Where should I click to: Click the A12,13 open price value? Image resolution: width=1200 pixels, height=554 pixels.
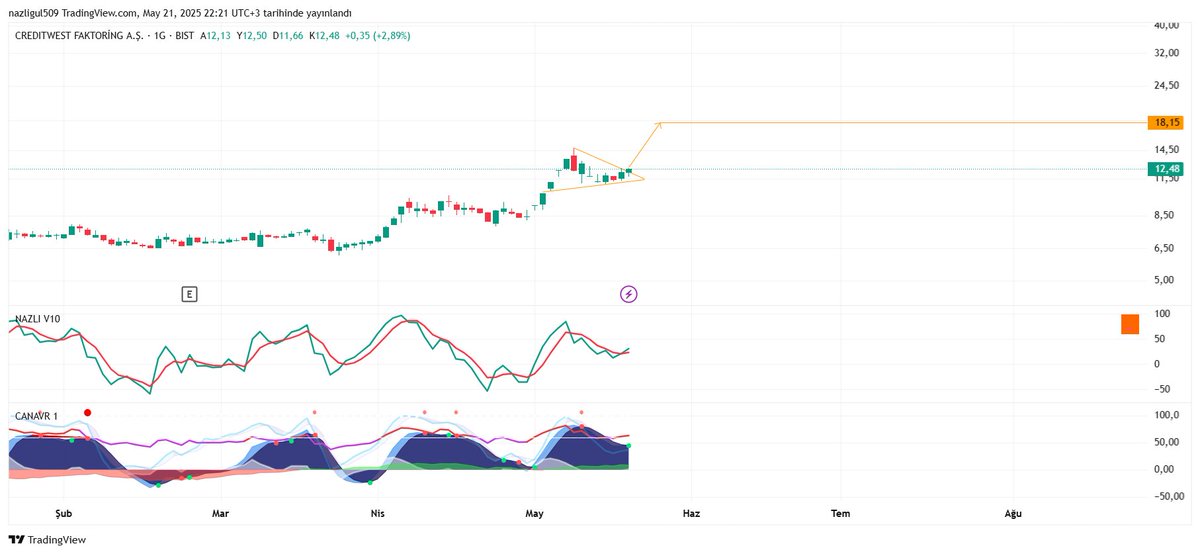coord(216,35)
